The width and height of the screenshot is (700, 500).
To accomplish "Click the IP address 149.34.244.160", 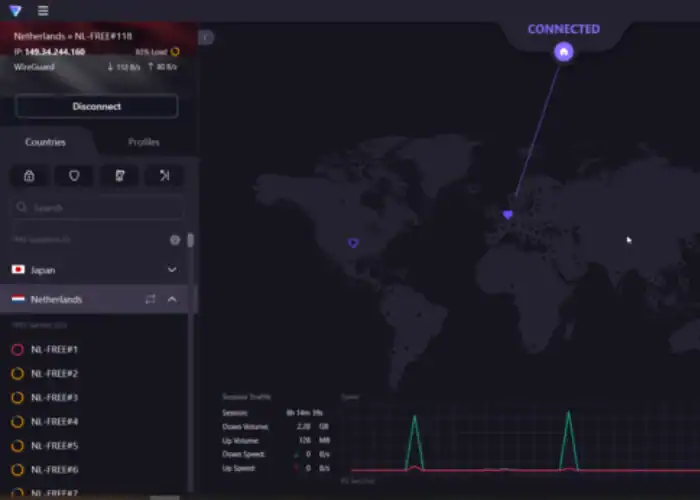I will point(55,52).
